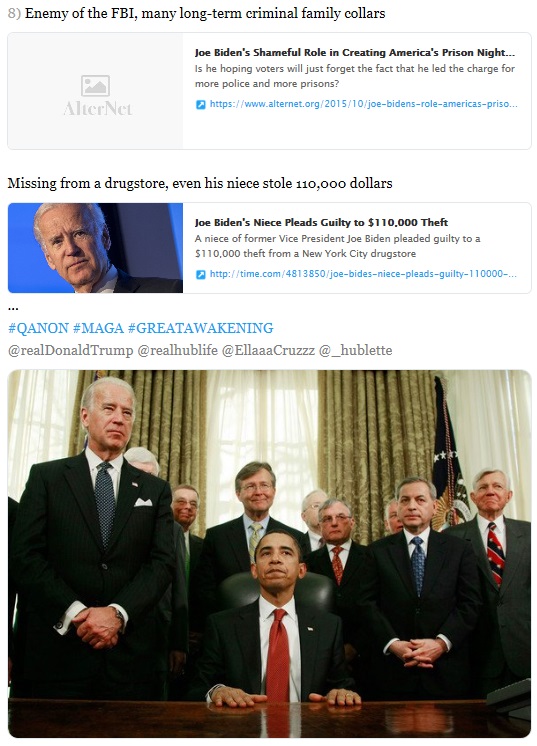Open the @realDonaldTrump mention

(71, 351)
